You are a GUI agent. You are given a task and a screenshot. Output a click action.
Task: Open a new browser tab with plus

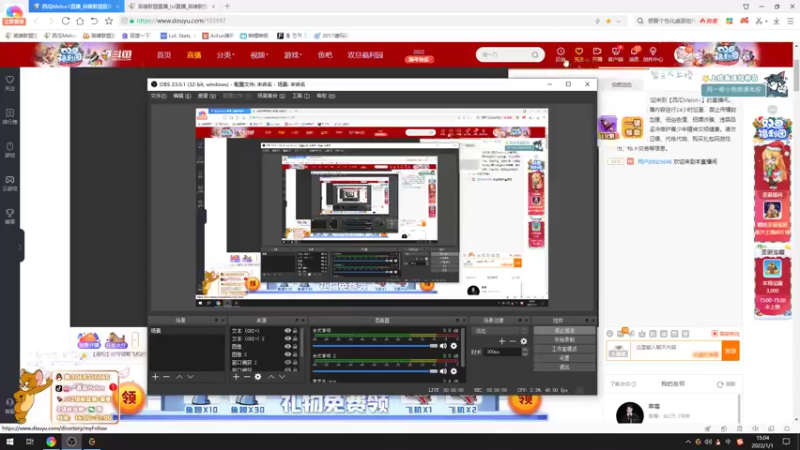(227, 6)
